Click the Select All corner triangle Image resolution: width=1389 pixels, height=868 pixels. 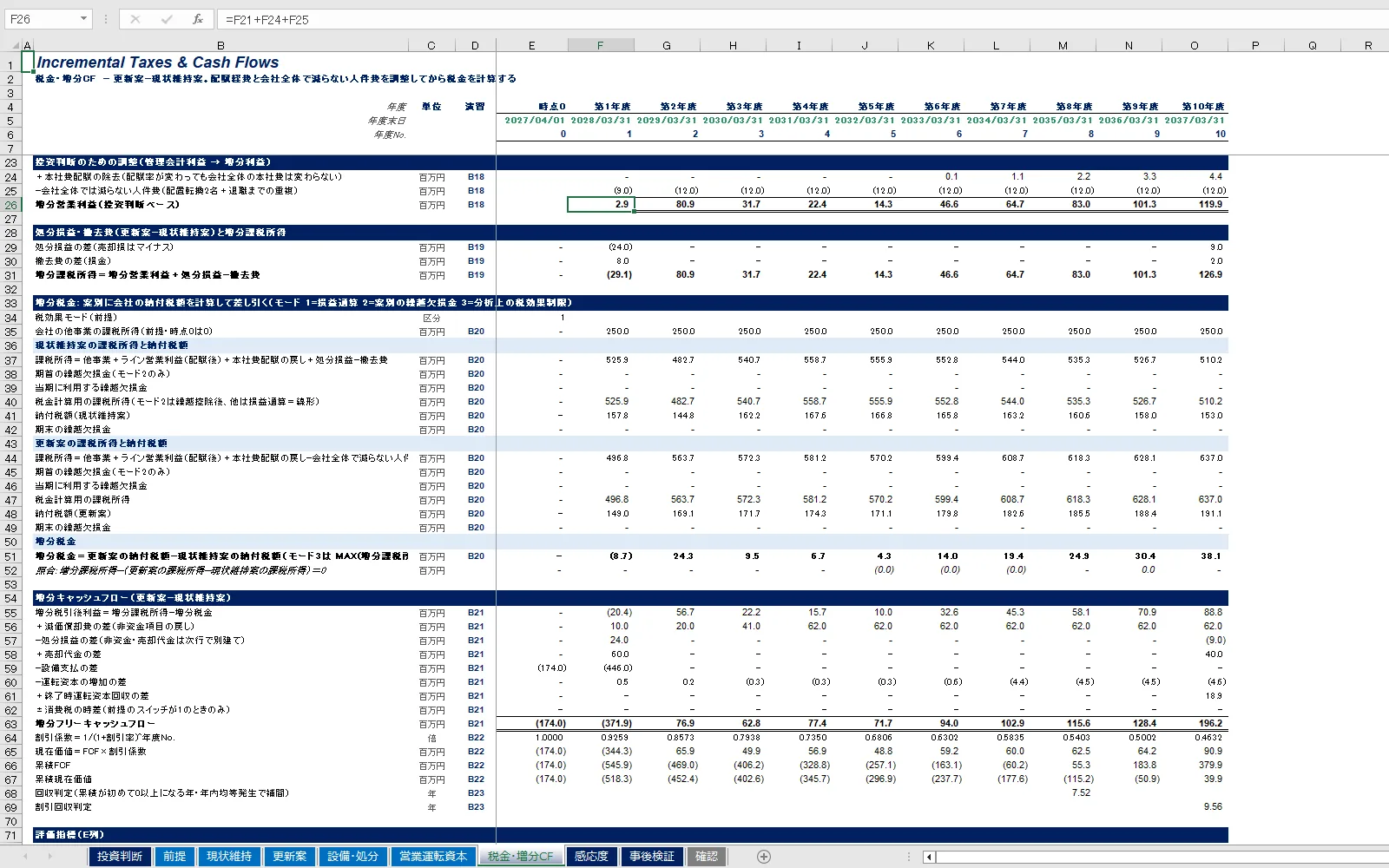(x=16, y=45)
